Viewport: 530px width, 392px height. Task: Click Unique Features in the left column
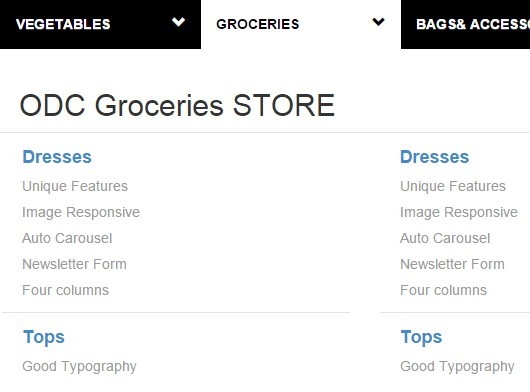pos(75,186)
